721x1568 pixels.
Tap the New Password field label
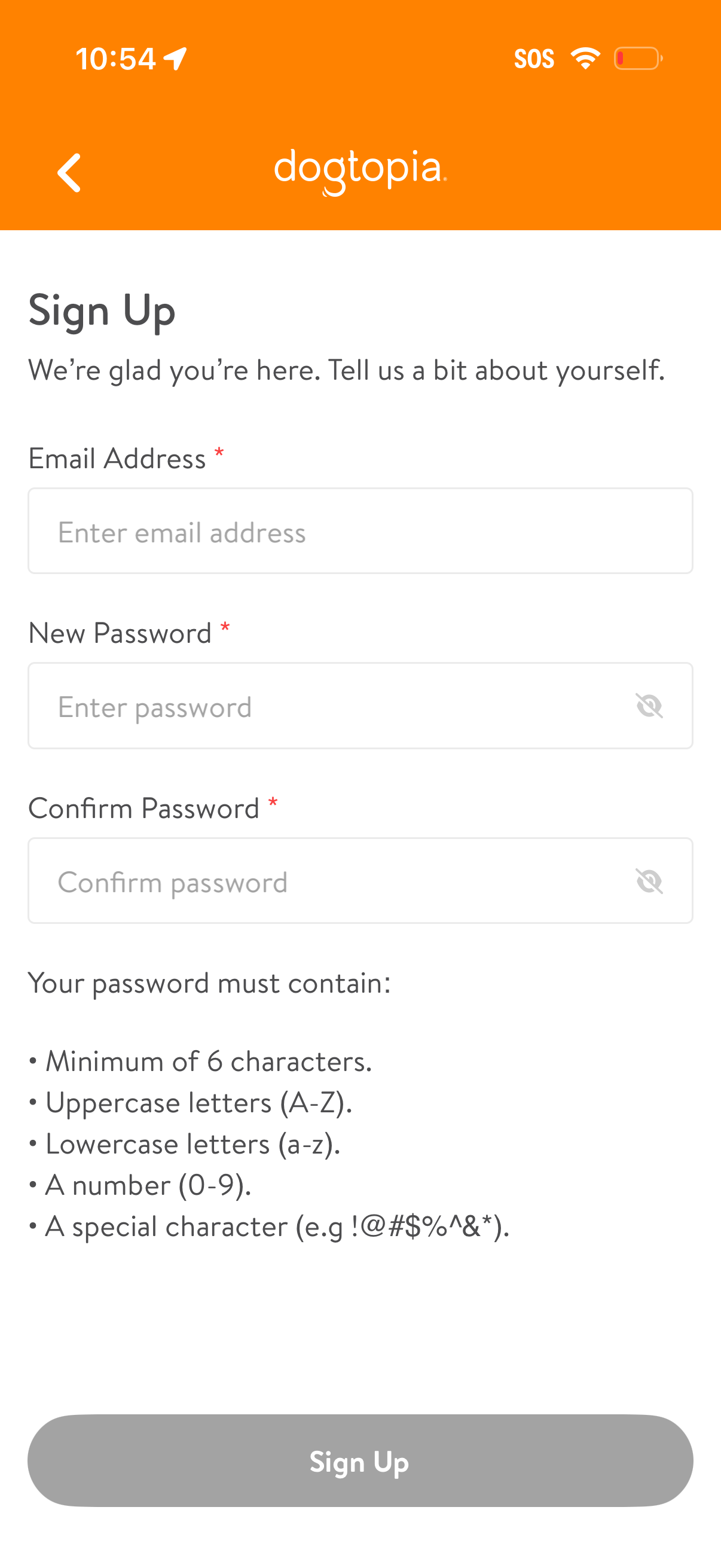(121, 633)
